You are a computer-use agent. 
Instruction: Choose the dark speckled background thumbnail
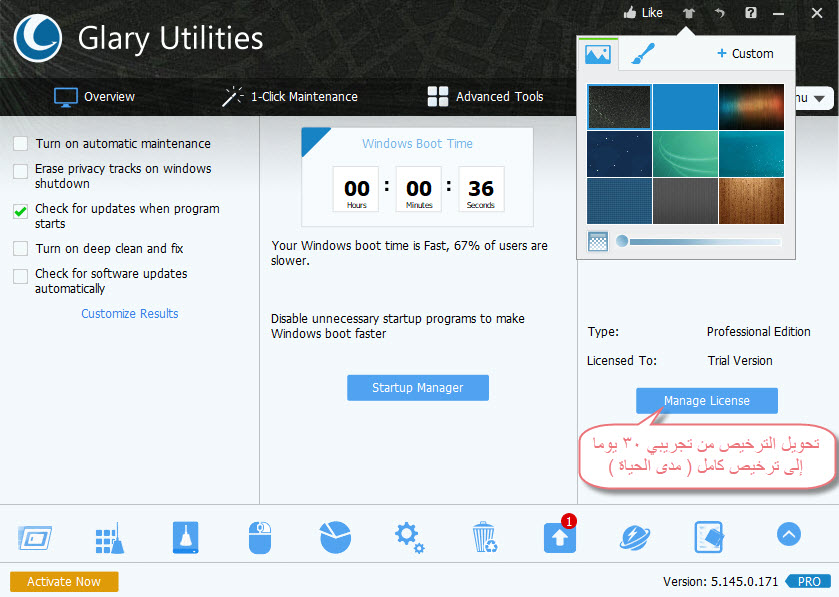point(619,106)
